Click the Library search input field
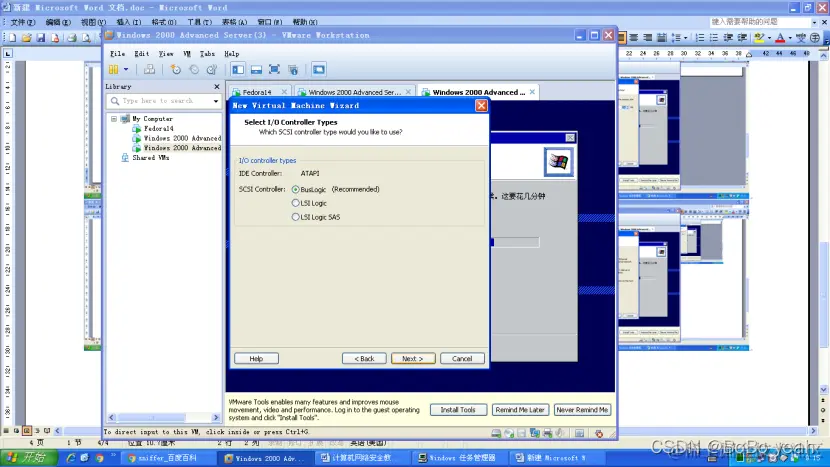Viewport: 830px width, 467px height. pos(164,101)
